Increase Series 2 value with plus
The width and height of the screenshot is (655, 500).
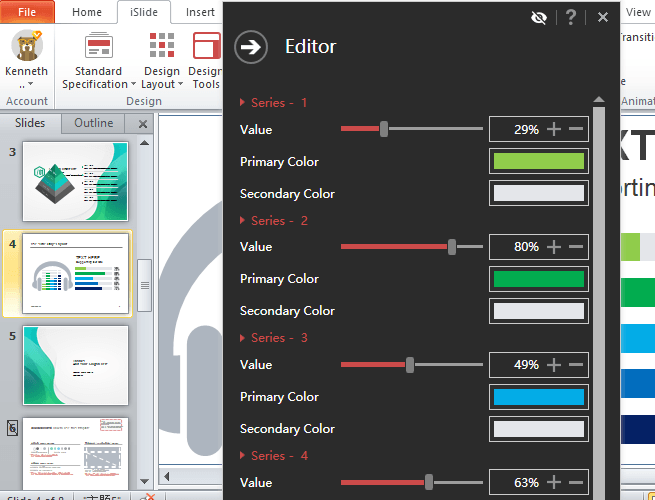point(554,247)
